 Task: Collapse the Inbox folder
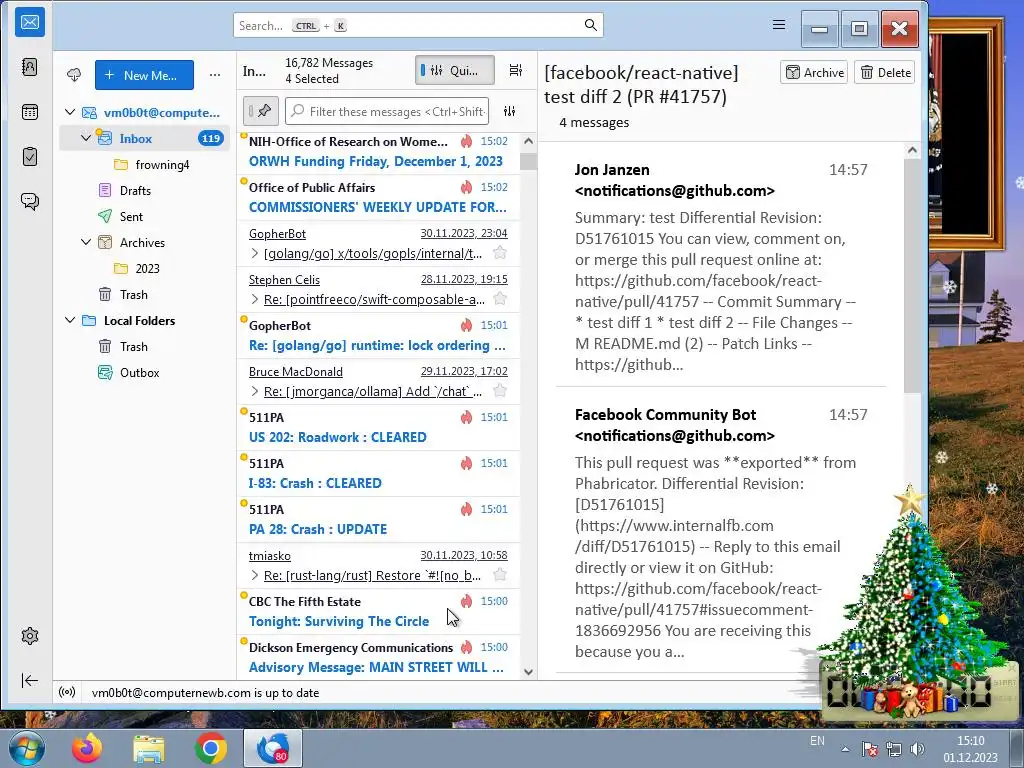pyautogui.click(x=86, y=138)
